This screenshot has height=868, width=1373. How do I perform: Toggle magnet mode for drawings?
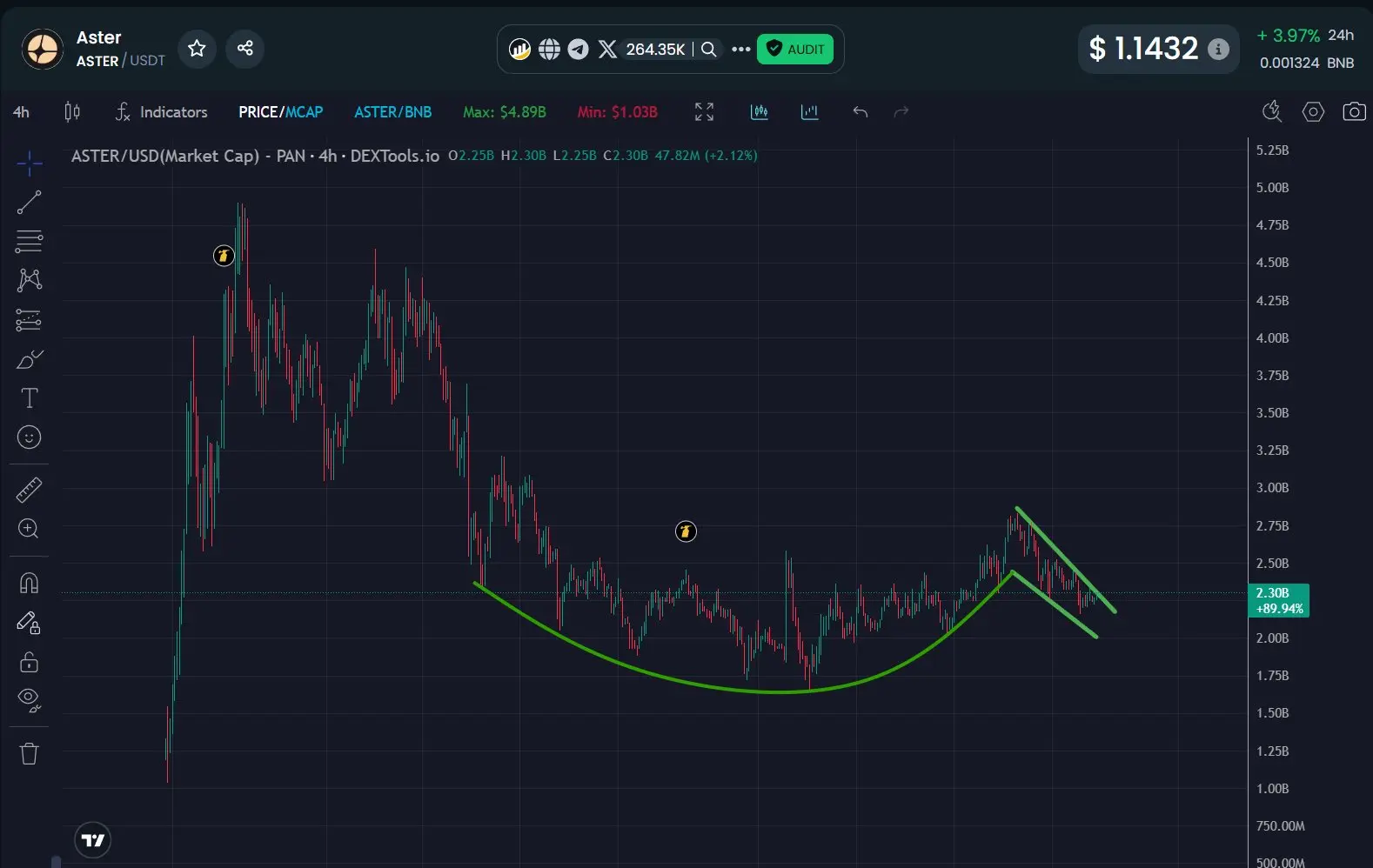tap(29, 583)
